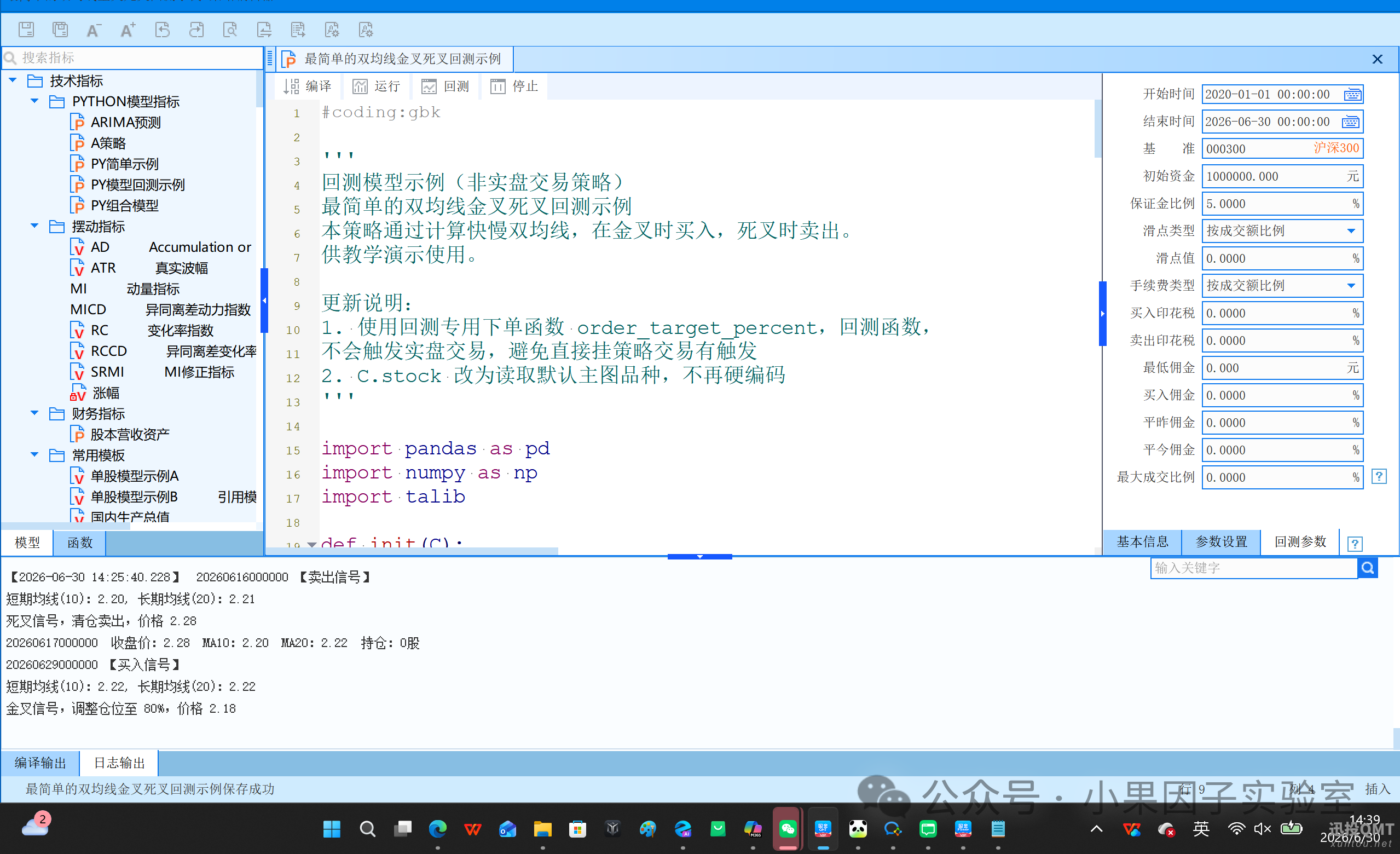Increase font size with A+ icon
This screenshot has width=1400, height=854.
128,30
